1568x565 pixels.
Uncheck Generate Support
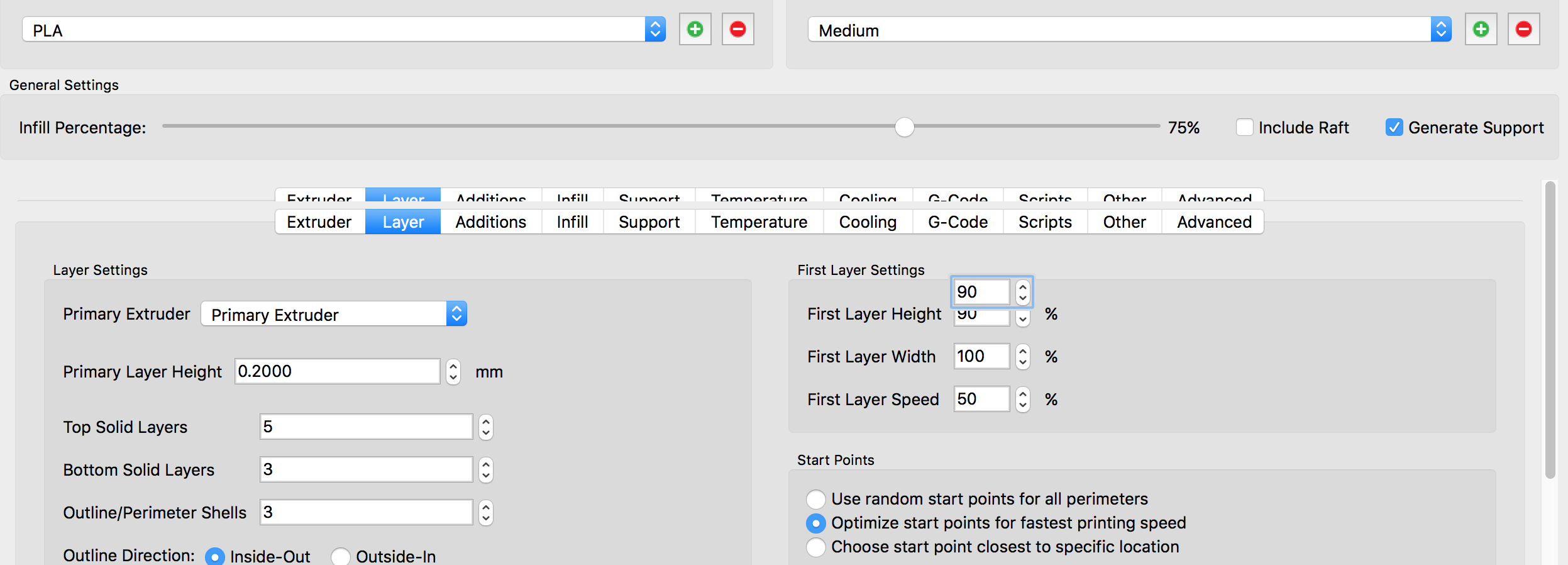point(1394,127)
